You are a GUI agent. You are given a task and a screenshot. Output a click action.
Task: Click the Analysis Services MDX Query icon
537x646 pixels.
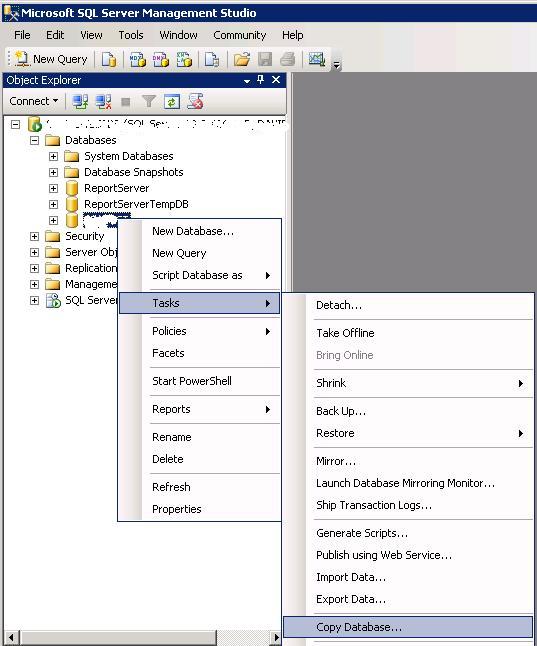[x=138, y=59]
